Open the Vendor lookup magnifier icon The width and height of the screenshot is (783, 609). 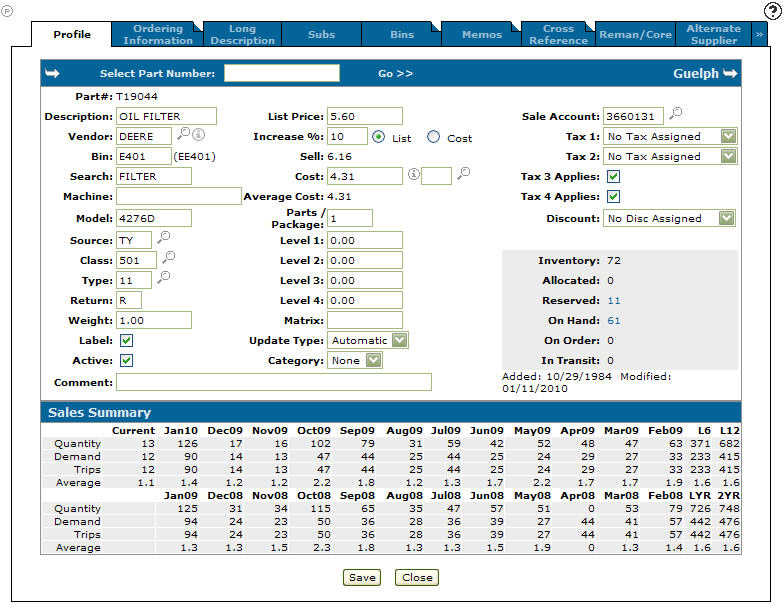point(184,133)
